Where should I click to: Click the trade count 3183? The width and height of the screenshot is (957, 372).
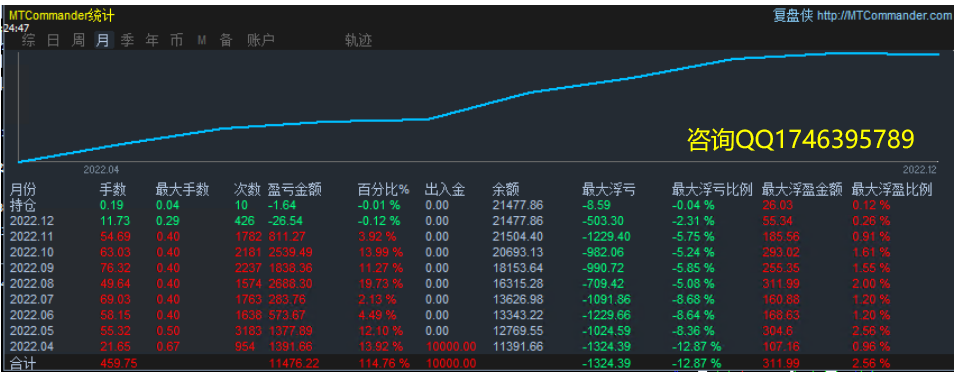click(248, 331)
